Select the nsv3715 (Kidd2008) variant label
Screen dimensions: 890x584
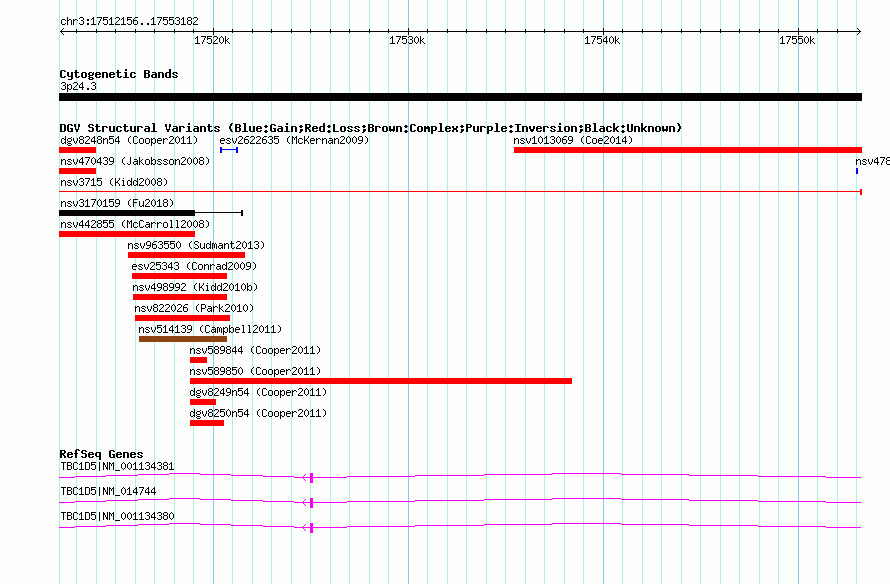click(114, 182)
